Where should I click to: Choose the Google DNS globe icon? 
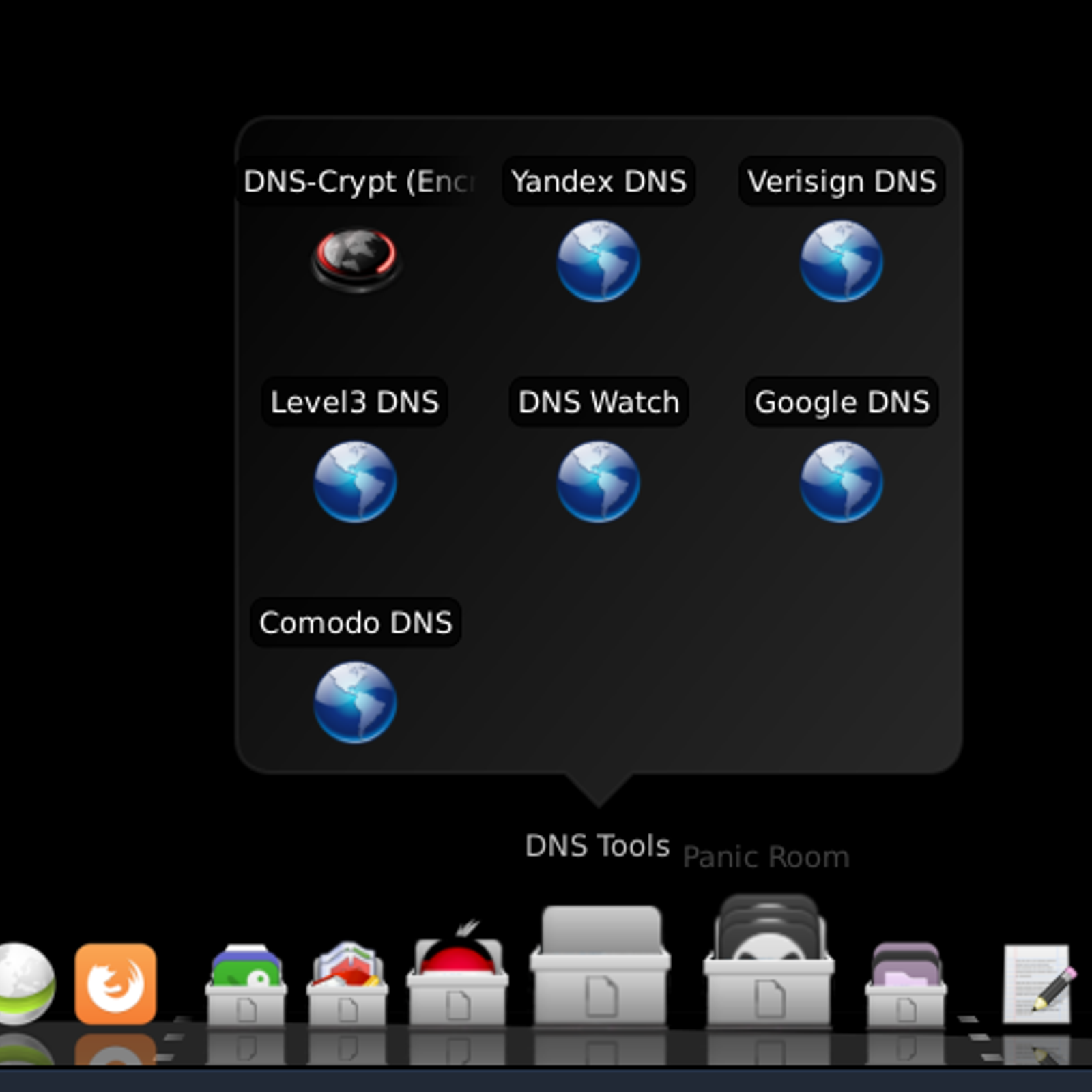pyautogui.click(x=841, y=482)
